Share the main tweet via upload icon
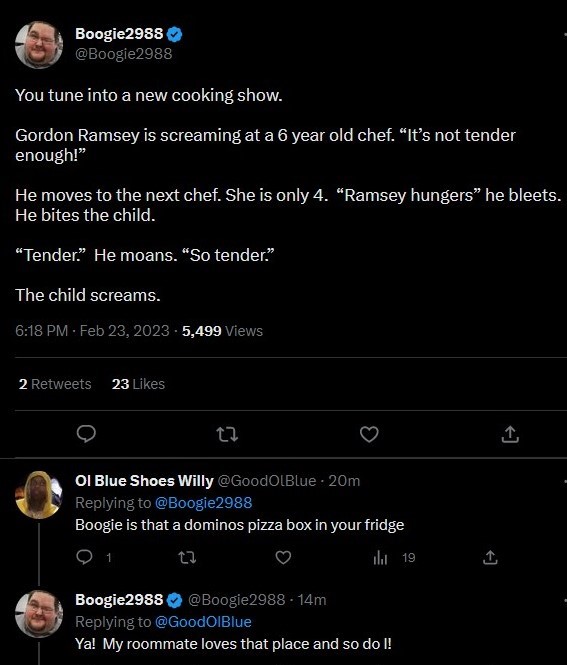The image size is (567, 665). coord(510,434)
